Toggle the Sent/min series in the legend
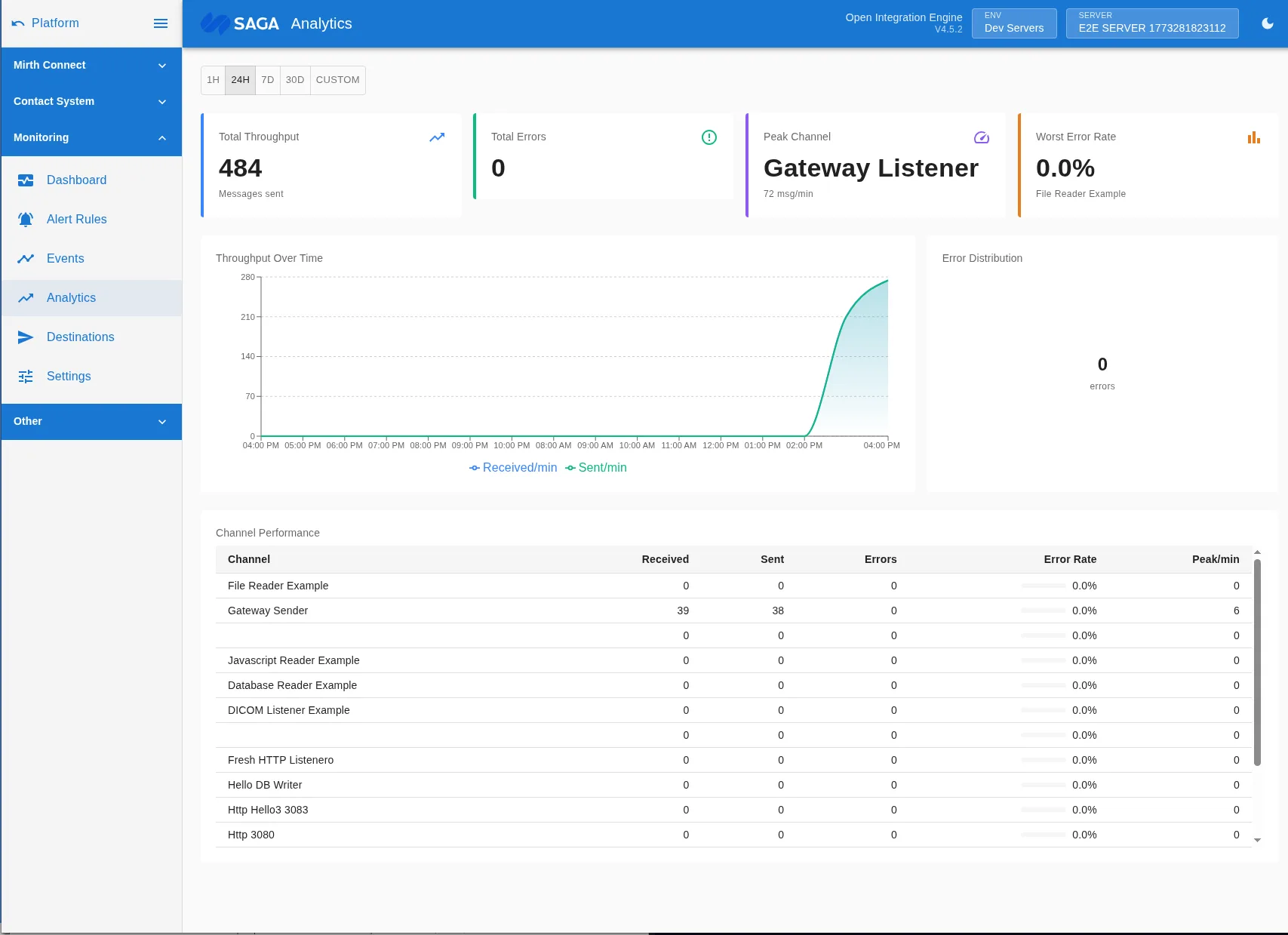This screenshot has height=935, width=1288. coord(595,467)
